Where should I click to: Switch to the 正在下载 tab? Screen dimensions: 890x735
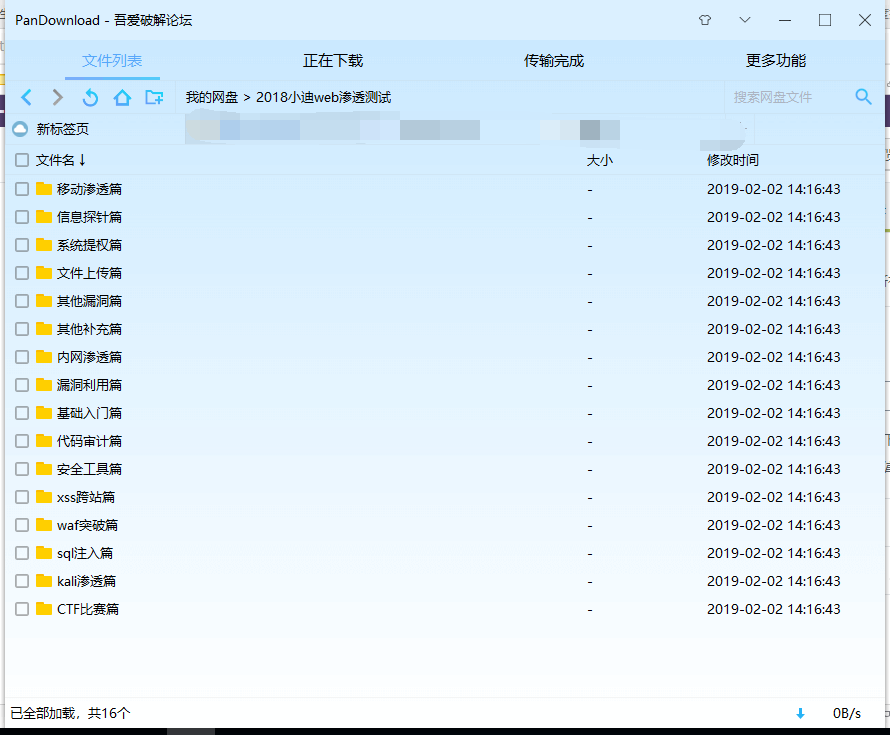[333, 61]
